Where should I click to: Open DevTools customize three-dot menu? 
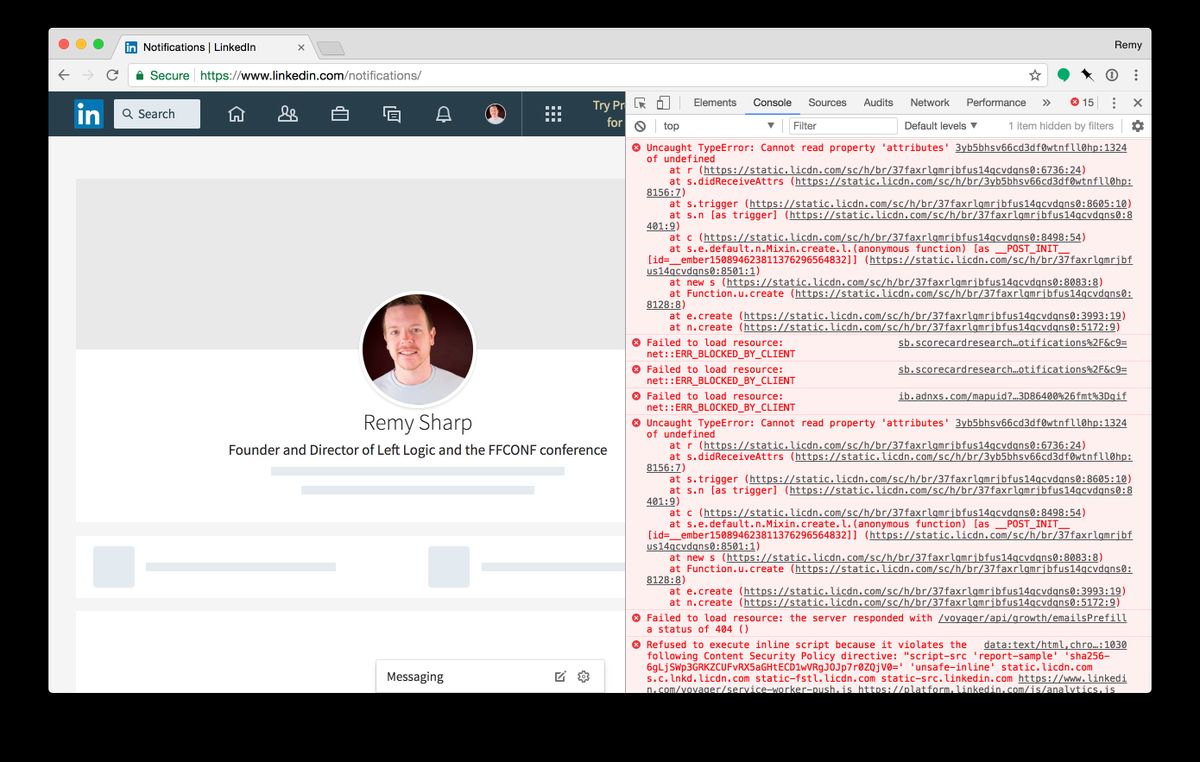coord(1115,103)
